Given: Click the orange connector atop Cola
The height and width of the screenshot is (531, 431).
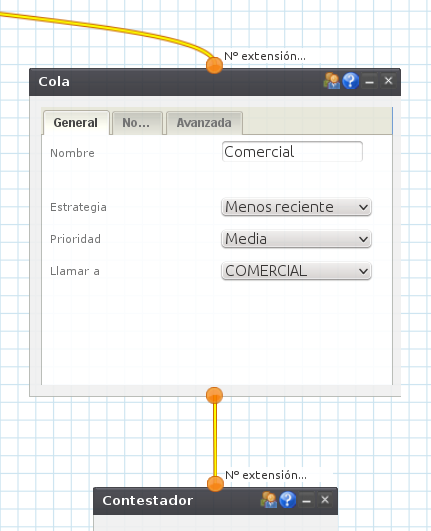Looking at the screenshot, I should pyautogui.click(x=214, y=65).
